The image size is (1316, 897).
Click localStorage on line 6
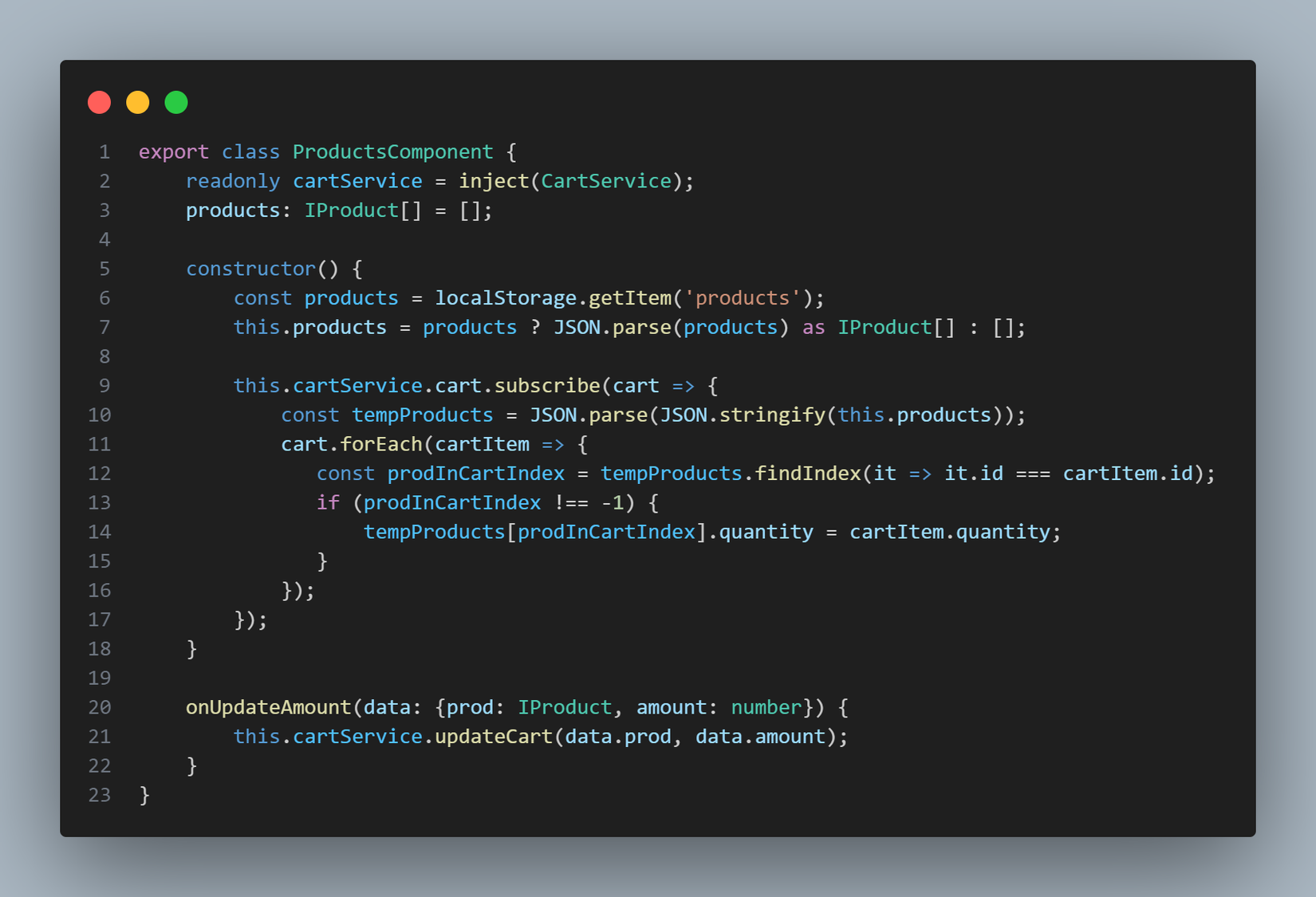[506, 298]
